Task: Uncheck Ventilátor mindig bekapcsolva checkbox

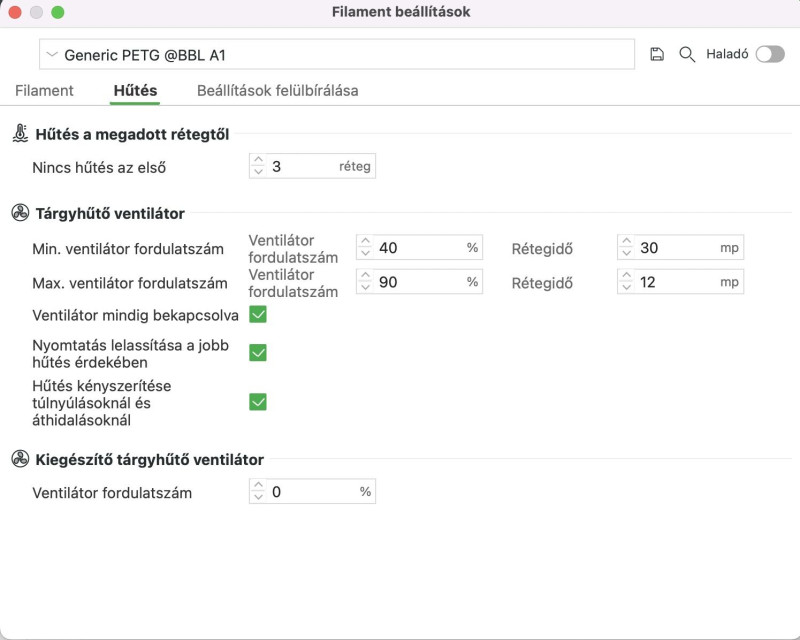Action: pos(258,314)
